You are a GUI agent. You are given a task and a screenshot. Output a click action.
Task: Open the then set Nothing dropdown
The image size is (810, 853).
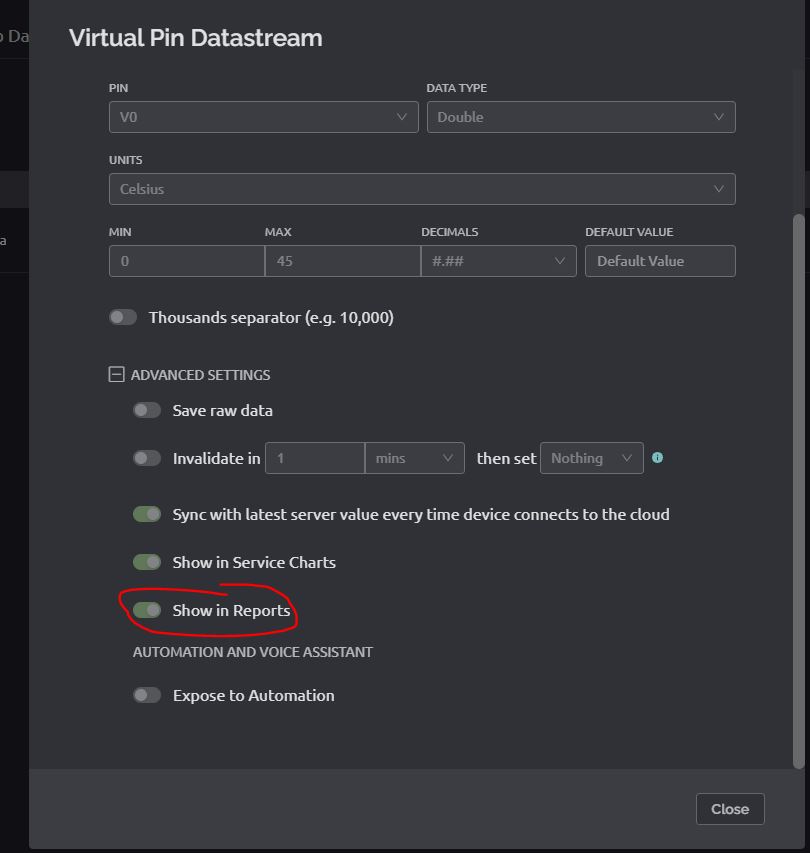click(591, 458)
